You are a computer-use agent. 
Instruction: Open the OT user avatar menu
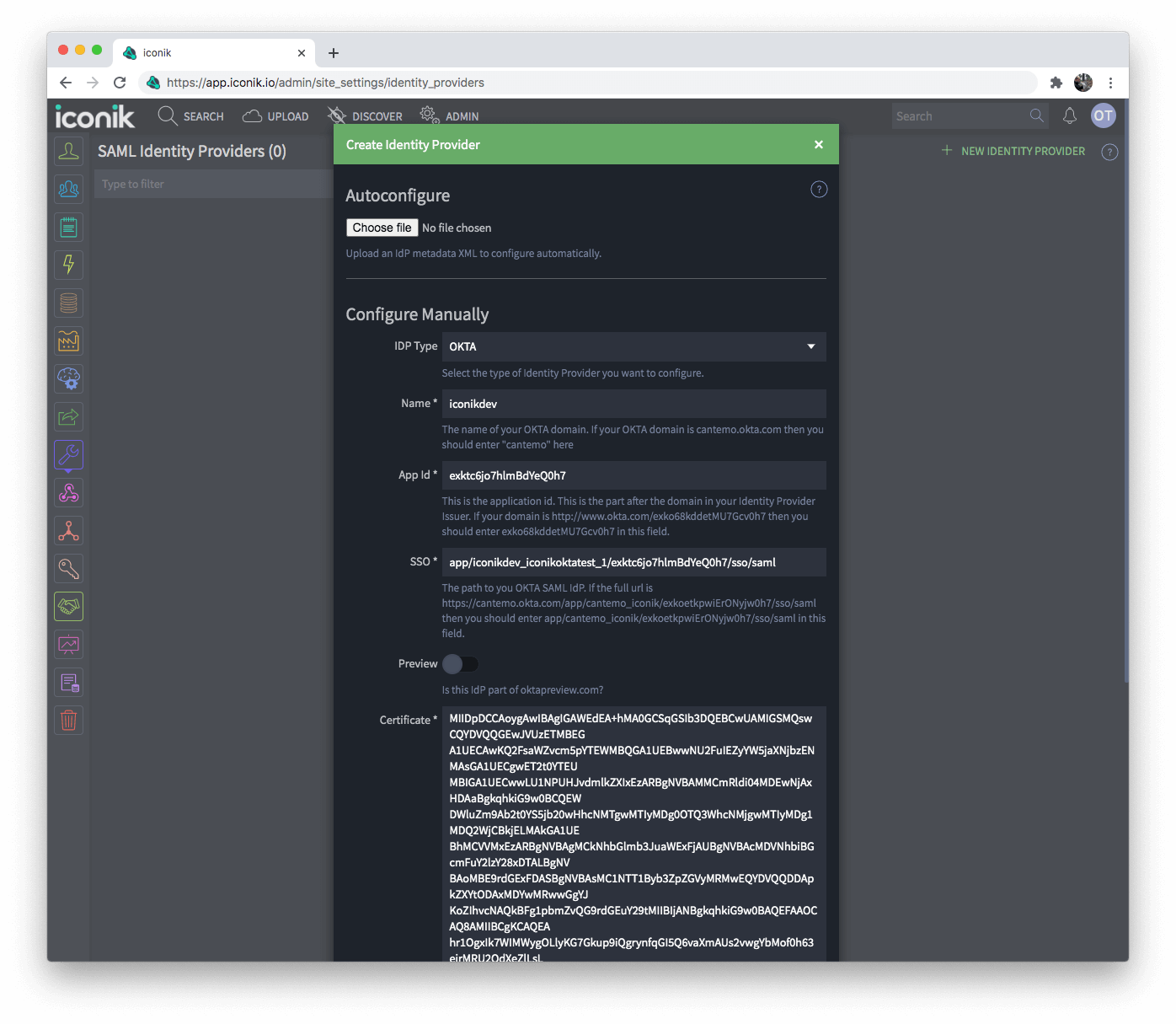pyautogui.click(x=1103, y=116)
